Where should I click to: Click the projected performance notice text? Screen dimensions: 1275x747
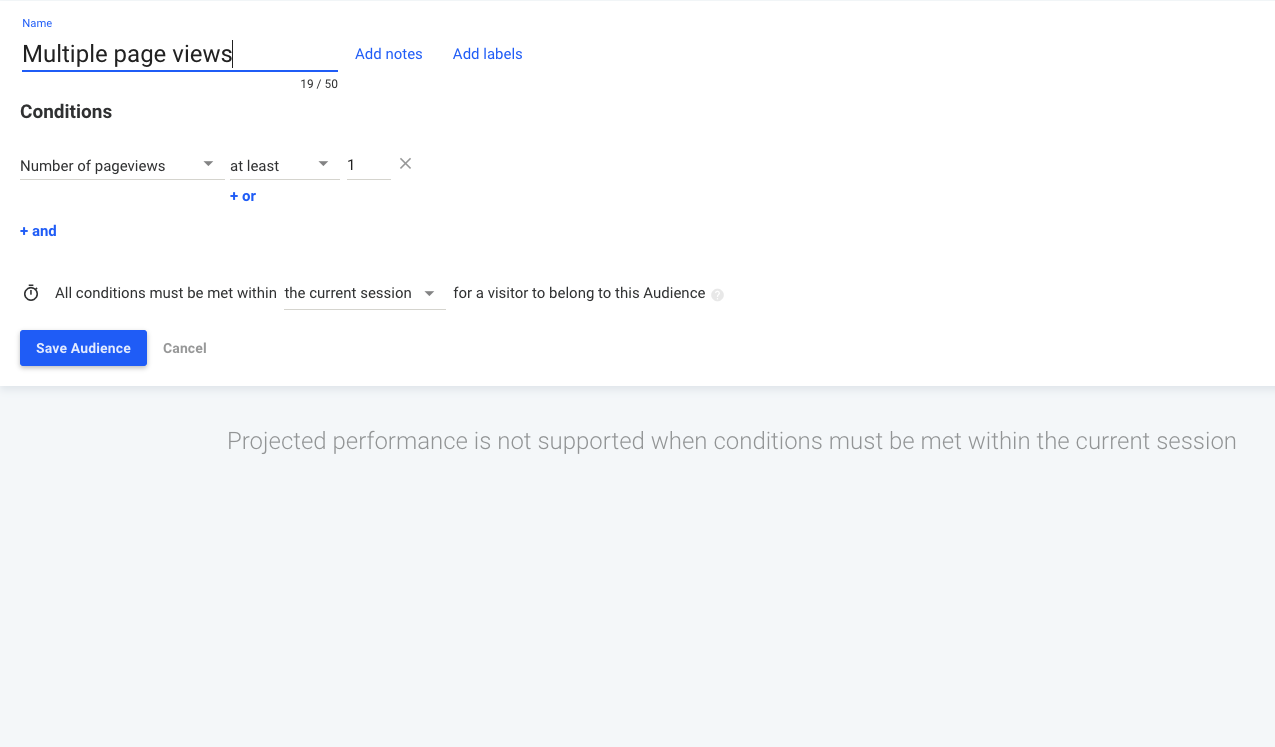coord(732,441)
